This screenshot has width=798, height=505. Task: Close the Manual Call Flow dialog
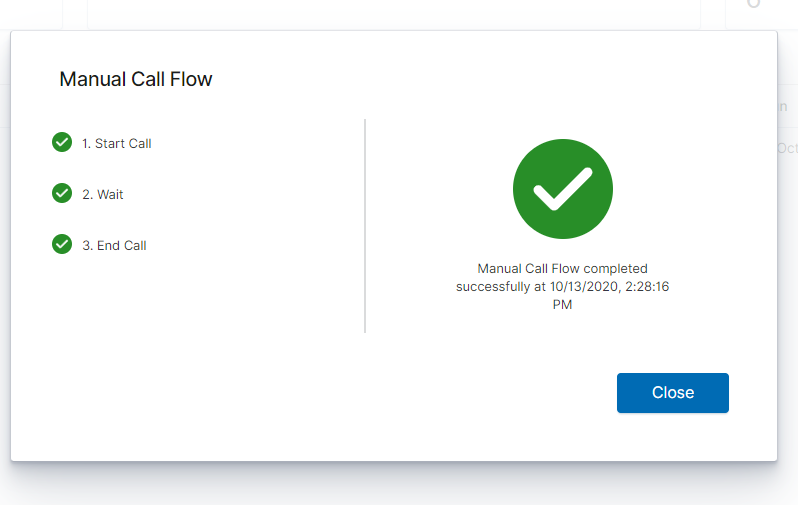coord(672,392)
